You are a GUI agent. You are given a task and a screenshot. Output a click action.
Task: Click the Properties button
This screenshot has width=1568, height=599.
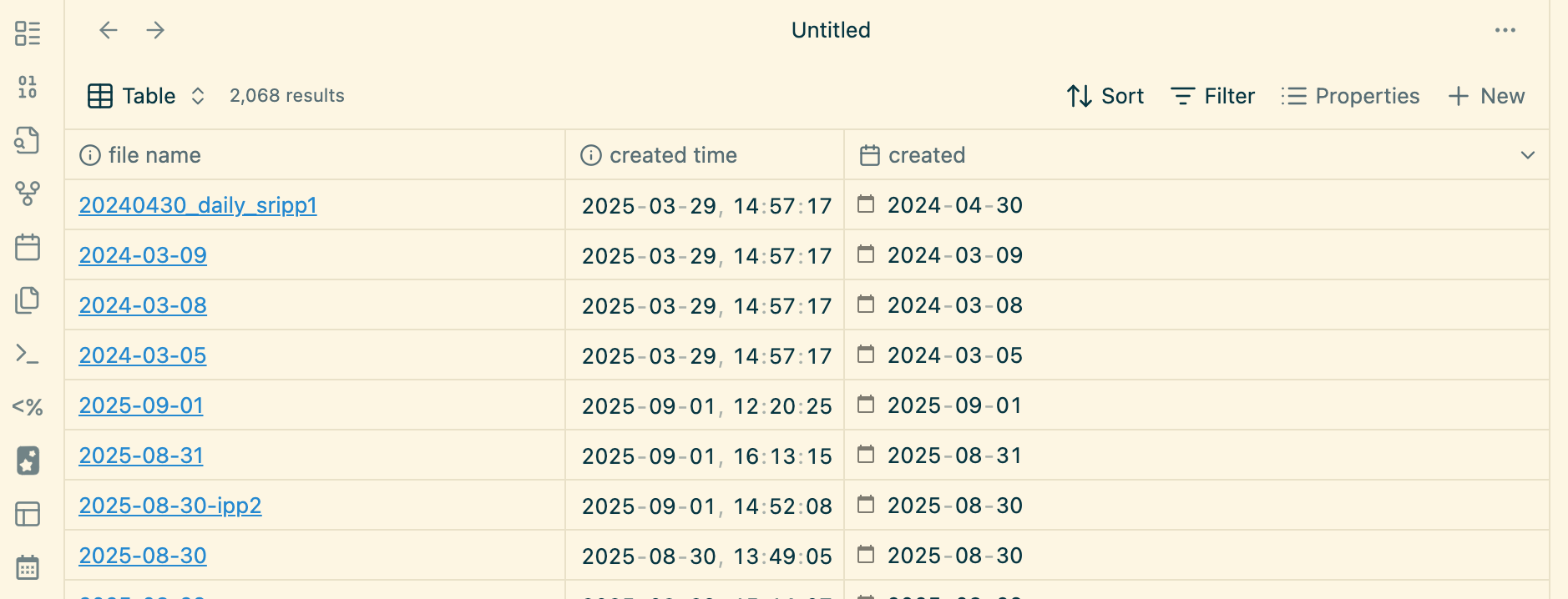click(1350, 96)
